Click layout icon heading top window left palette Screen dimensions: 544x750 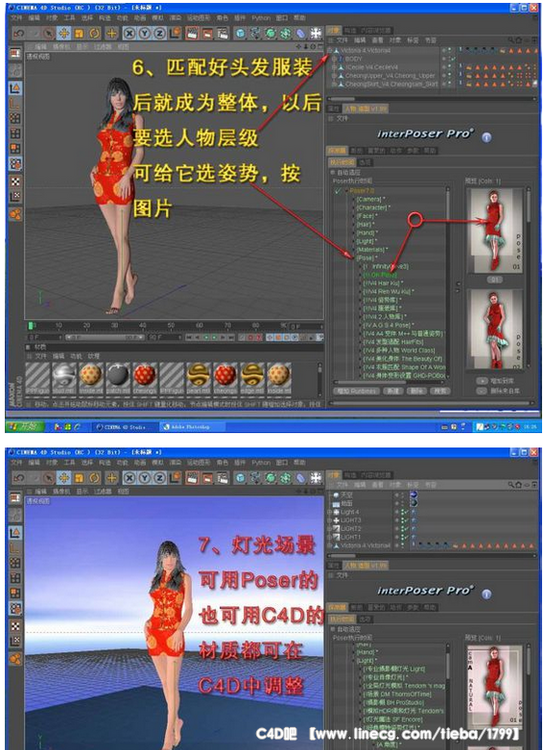[x=15, y=54]
